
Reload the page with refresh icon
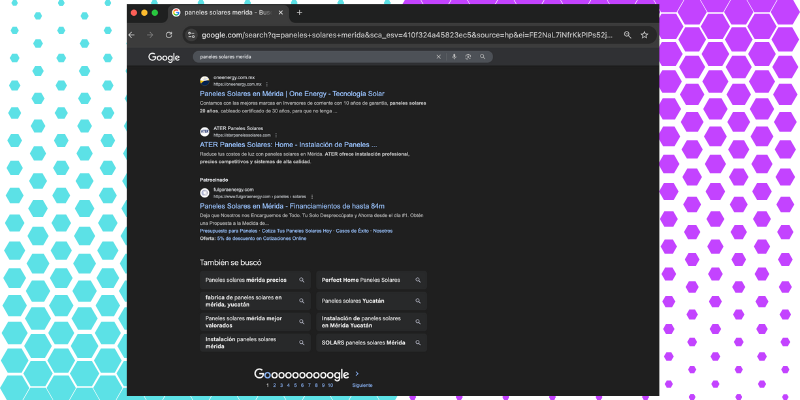169,34
